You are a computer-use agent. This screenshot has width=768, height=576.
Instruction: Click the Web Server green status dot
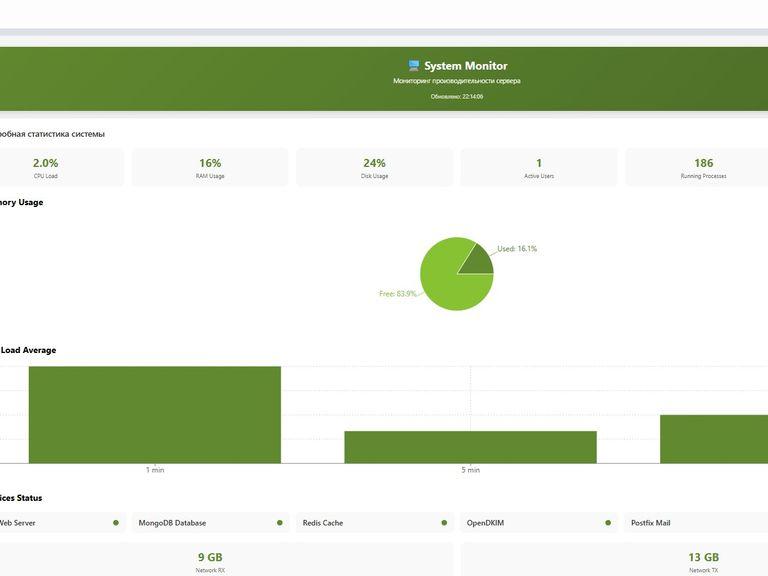click(x=116, y=523)
